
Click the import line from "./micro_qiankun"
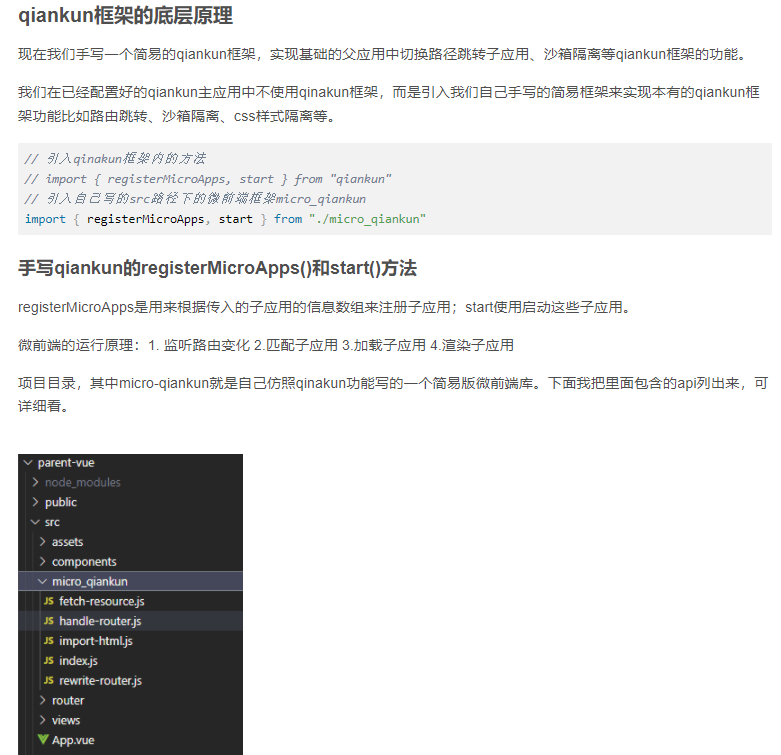[x=226, y=219]
